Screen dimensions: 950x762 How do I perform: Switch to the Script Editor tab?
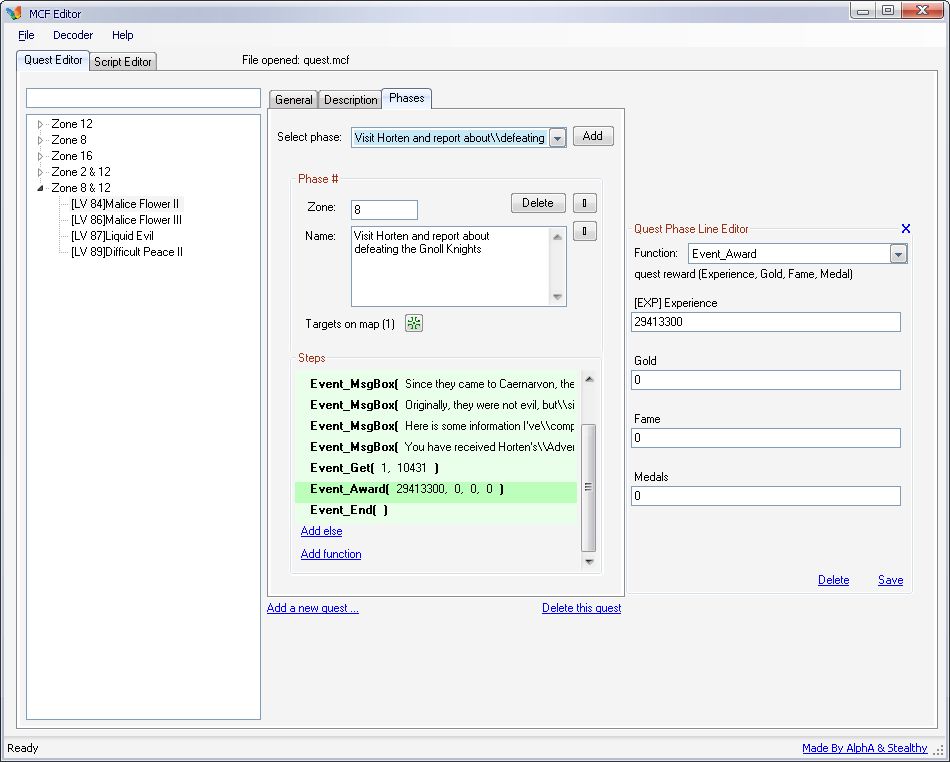[x=123, y=62]
